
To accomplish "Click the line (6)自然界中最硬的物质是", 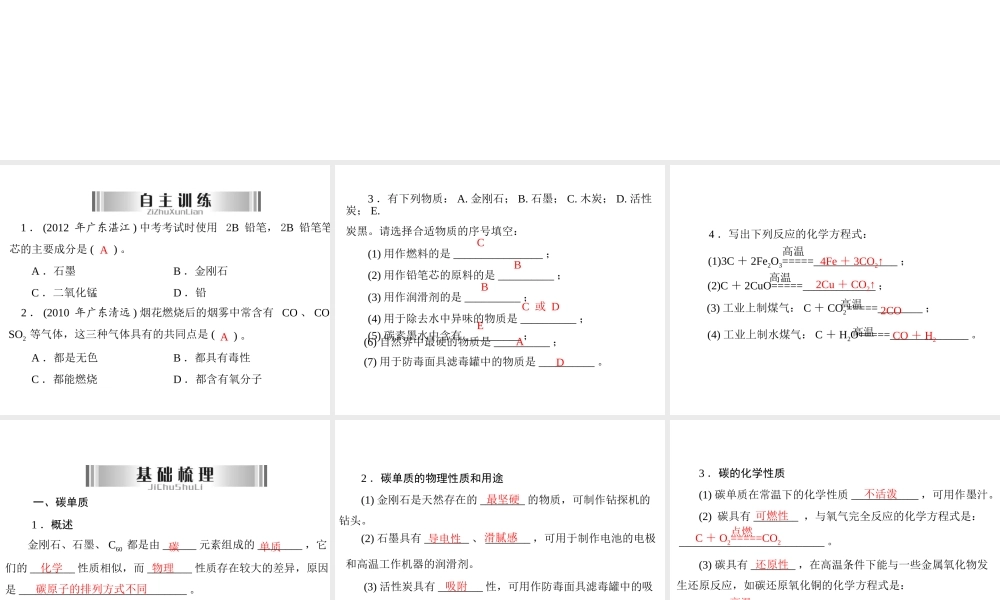I will (460, 342).
